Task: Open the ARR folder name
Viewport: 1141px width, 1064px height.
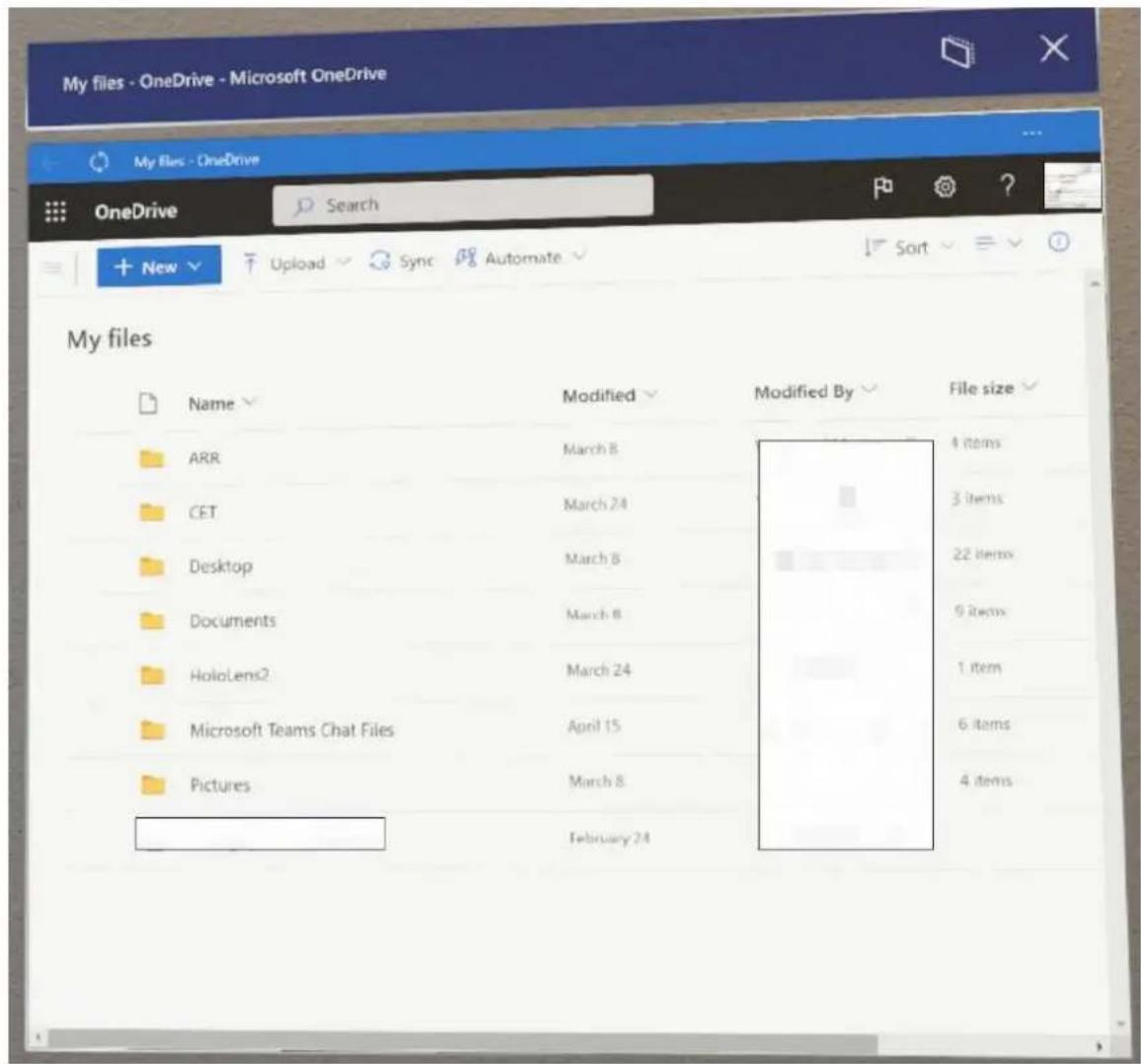Action: (x=203, y=458)
